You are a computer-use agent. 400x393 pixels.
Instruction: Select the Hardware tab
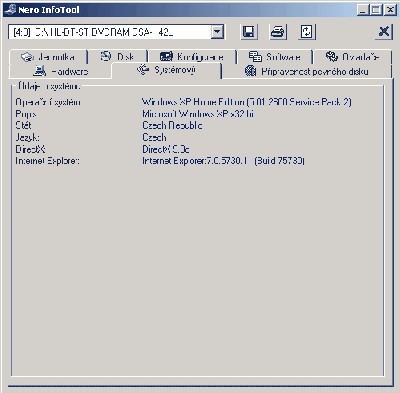[61, 71]
